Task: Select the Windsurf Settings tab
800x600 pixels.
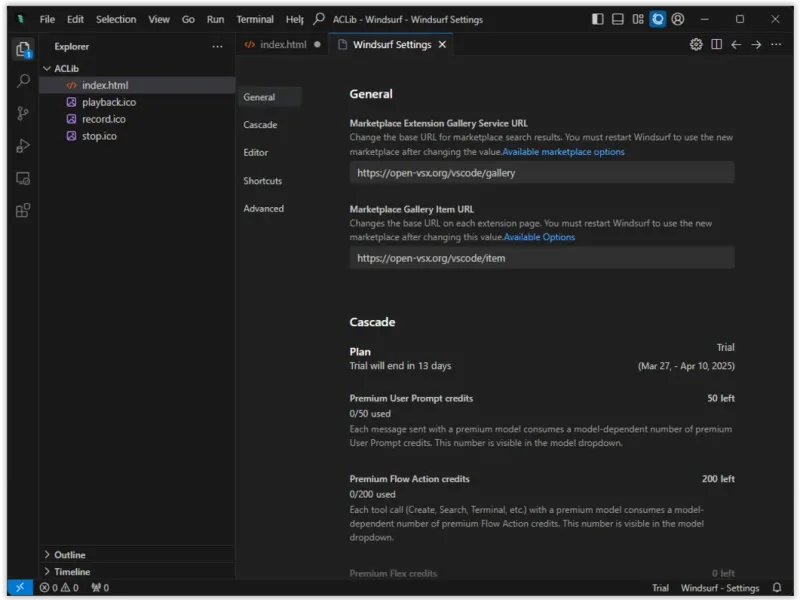Action: coord(392,44)
